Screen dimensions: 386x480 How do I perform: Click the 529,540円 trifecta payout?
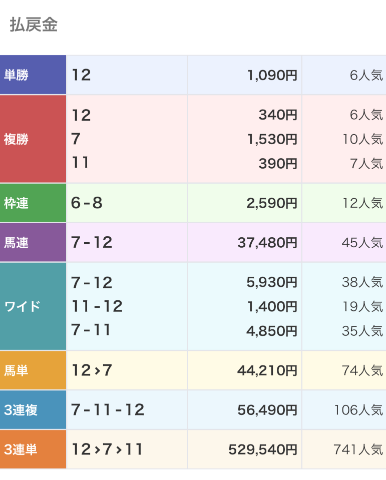263,450
